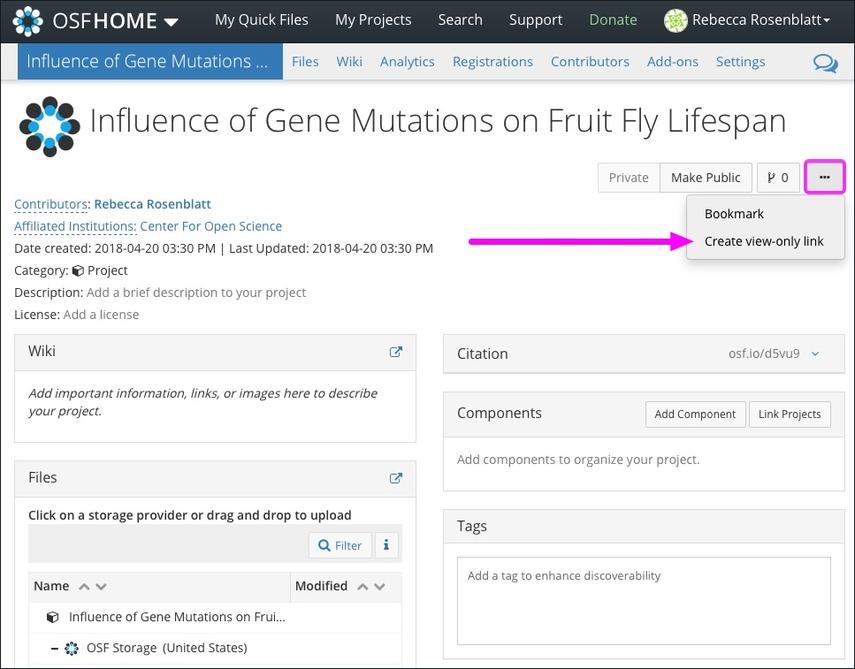
Task: Click the forks count button
Action: (x=778, y=178)
